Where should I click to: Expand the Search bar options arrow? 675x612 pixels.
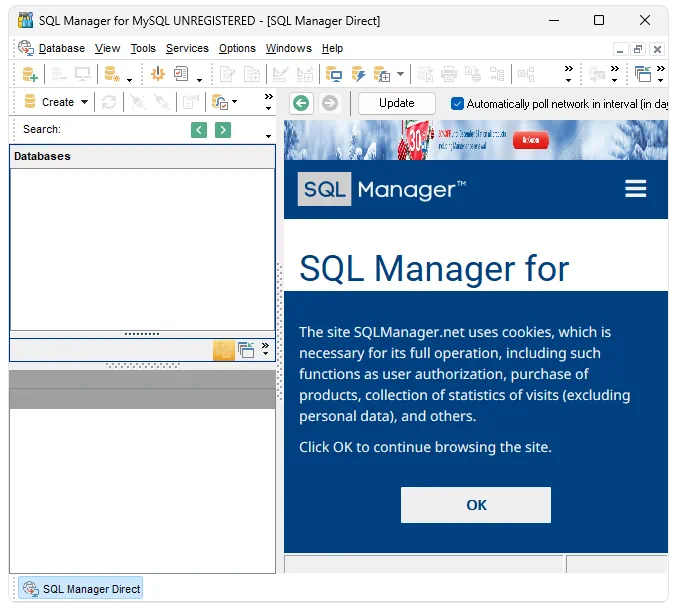[268, 136]
